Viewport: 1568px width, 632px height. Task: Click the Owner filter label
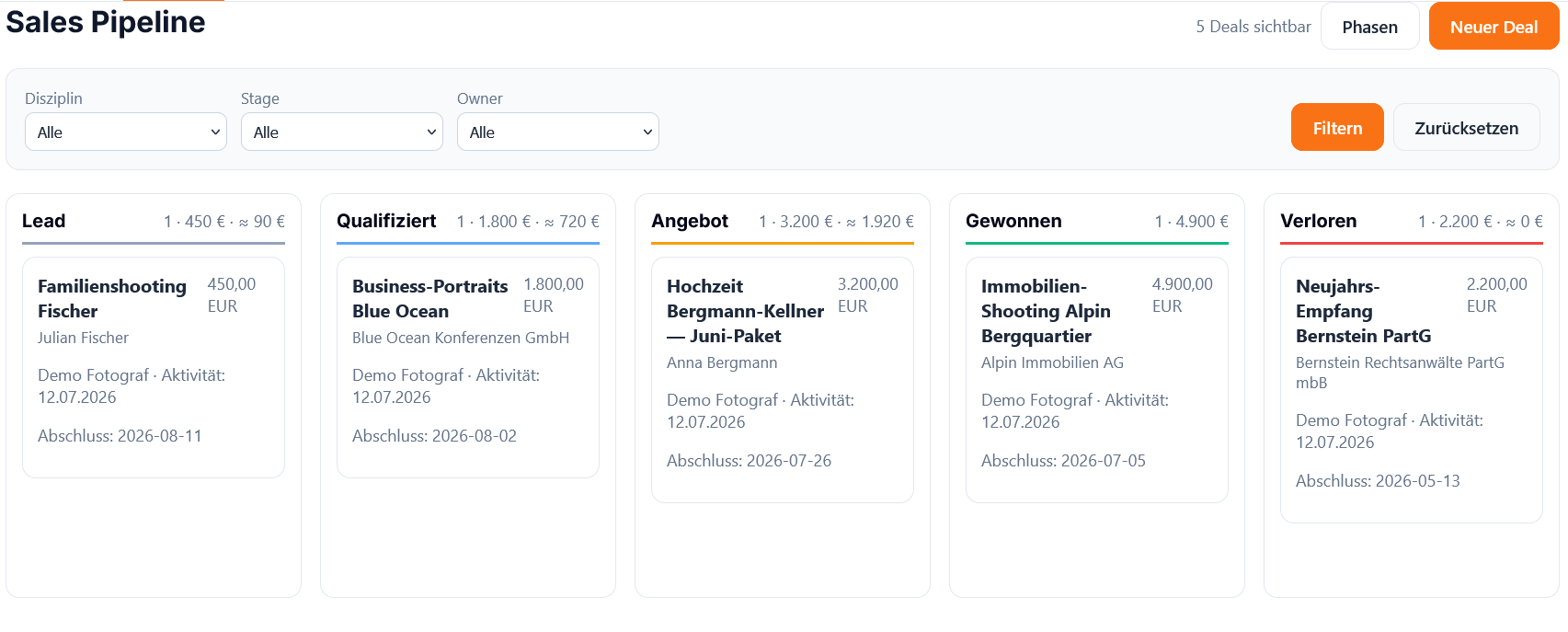pos(480,98)
